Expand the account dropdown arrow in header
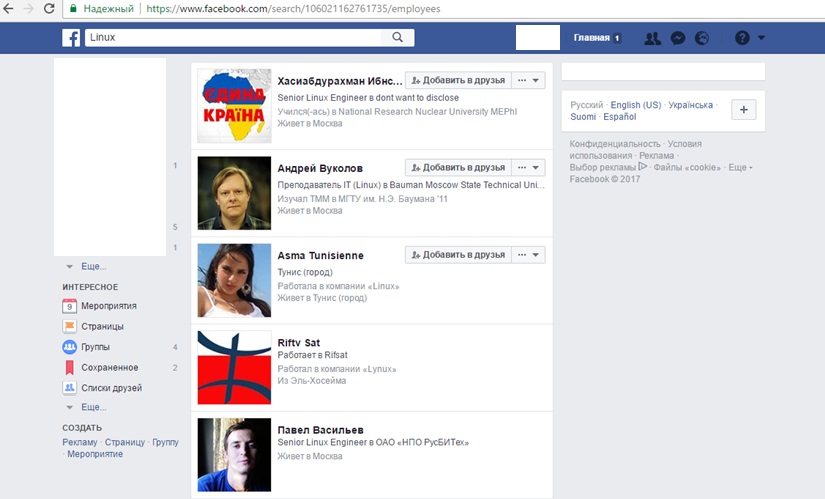825x499 pixels. 761,37
